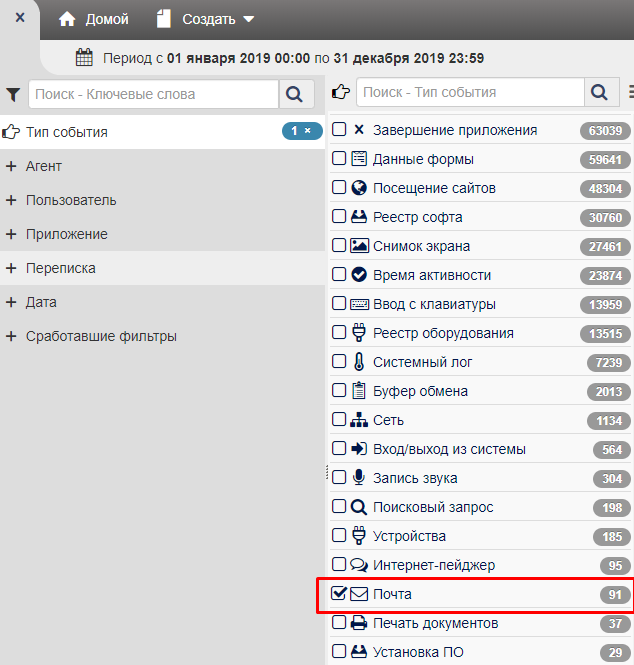Click the 63039 count badge
Image resolution: width=634 pixels, height=665 pixels.
click(x=605, y=130)
